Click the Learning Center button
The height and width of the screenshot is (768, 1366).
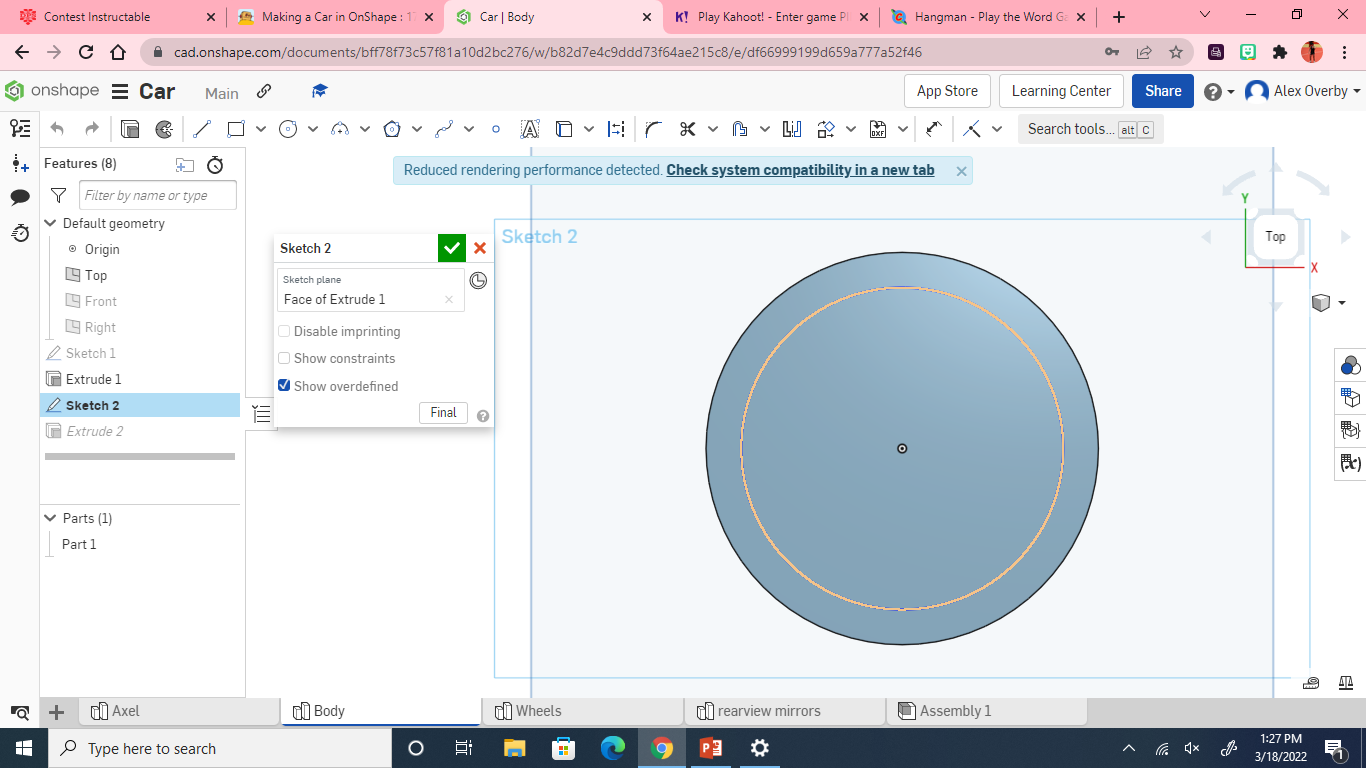1061,91
